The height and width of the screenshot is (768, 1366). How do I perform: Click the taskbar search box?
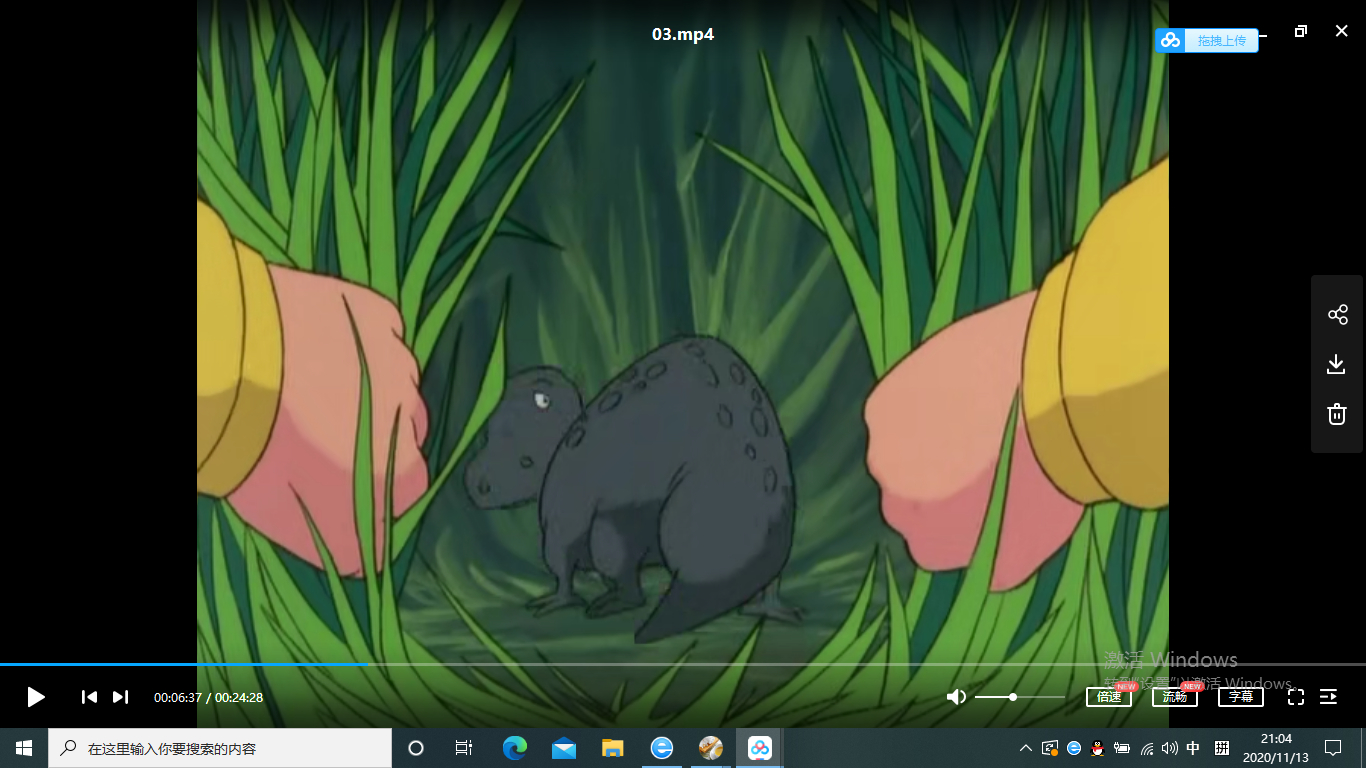pos(220,748)
